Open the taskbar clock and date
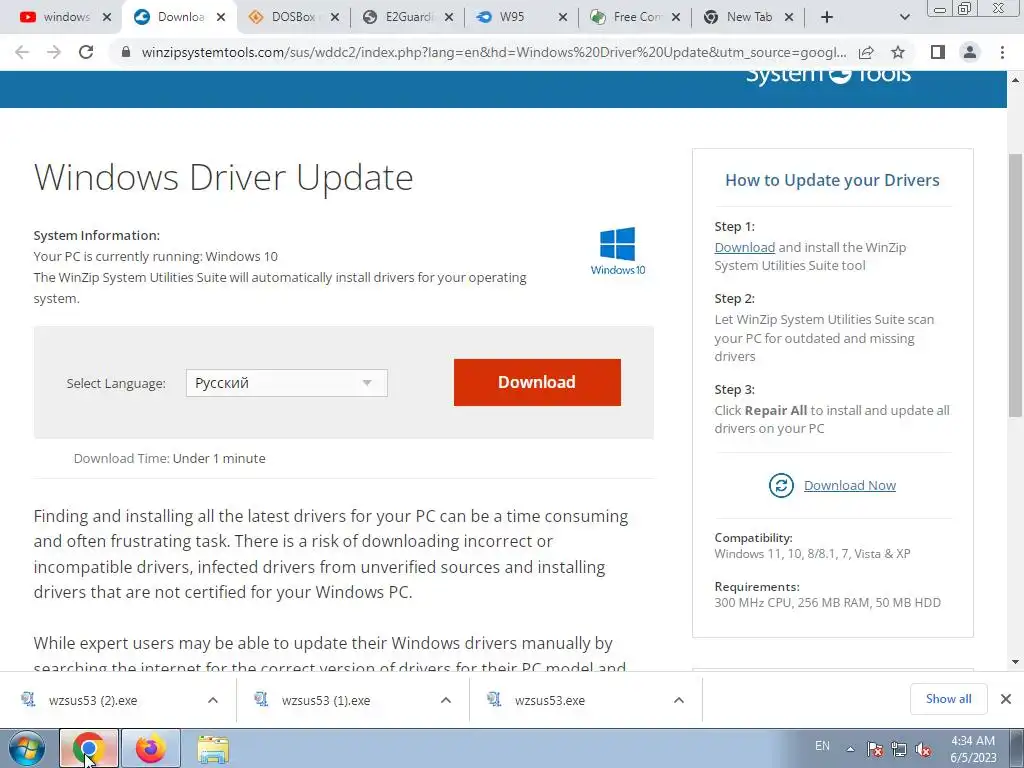 pos(973,749)
